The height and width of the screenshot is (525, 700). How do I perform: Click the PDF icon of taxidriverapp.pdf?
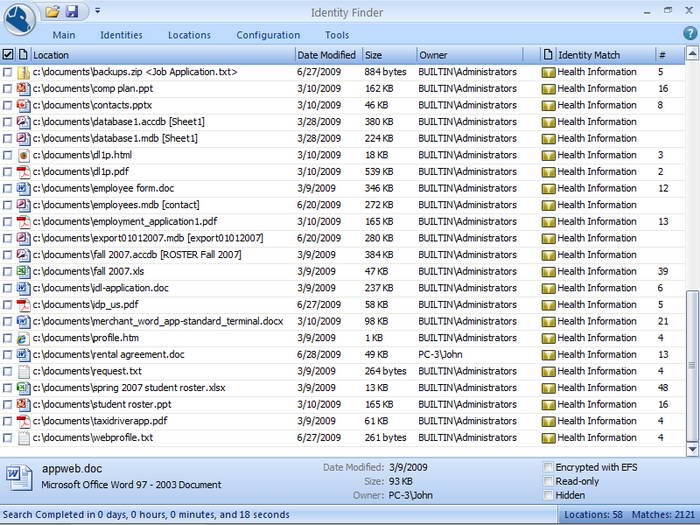tap(23, 421)
